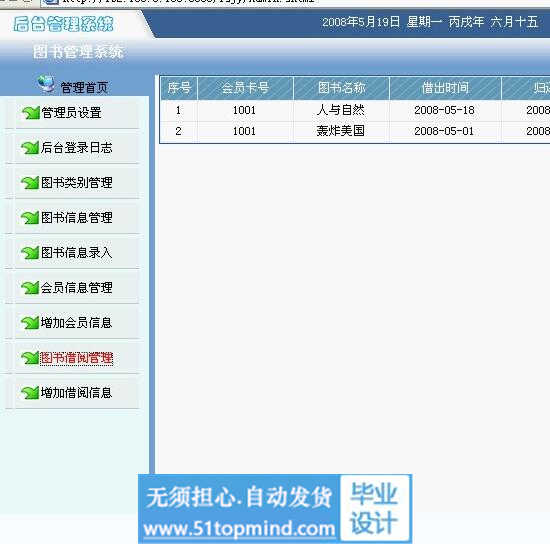Image resolution: width=550 pixels, height=544 pixels.
Task: Click the 借出时间 column header
Action: pos(445,88)
